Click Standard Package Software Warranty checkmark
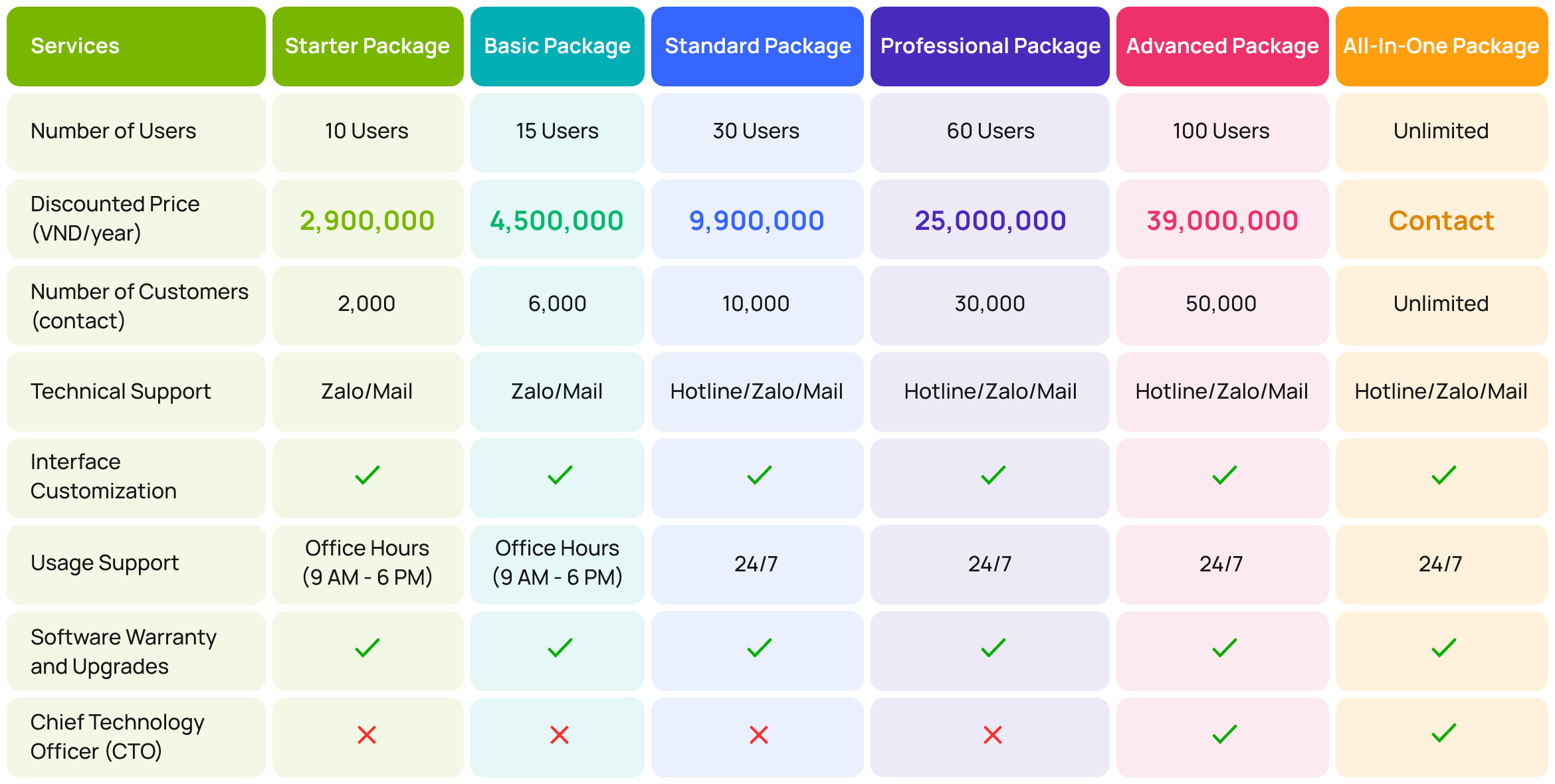 point(759,648)
